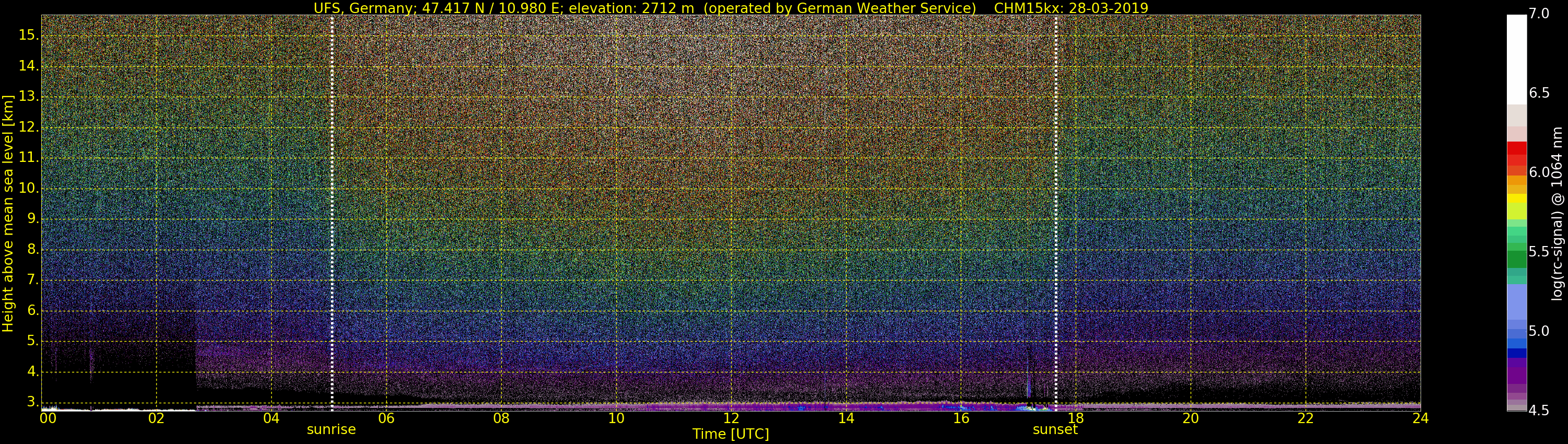Click the white dotted sunset marker line
Viewport: 1568px width, 444px height.
coord(1055,213)
